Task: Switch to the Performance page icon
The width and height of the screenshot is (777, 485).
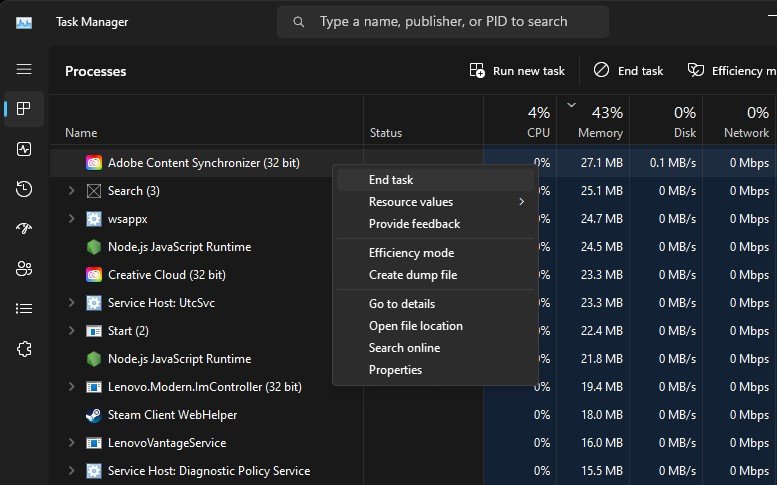Action: tap(24, 149)
